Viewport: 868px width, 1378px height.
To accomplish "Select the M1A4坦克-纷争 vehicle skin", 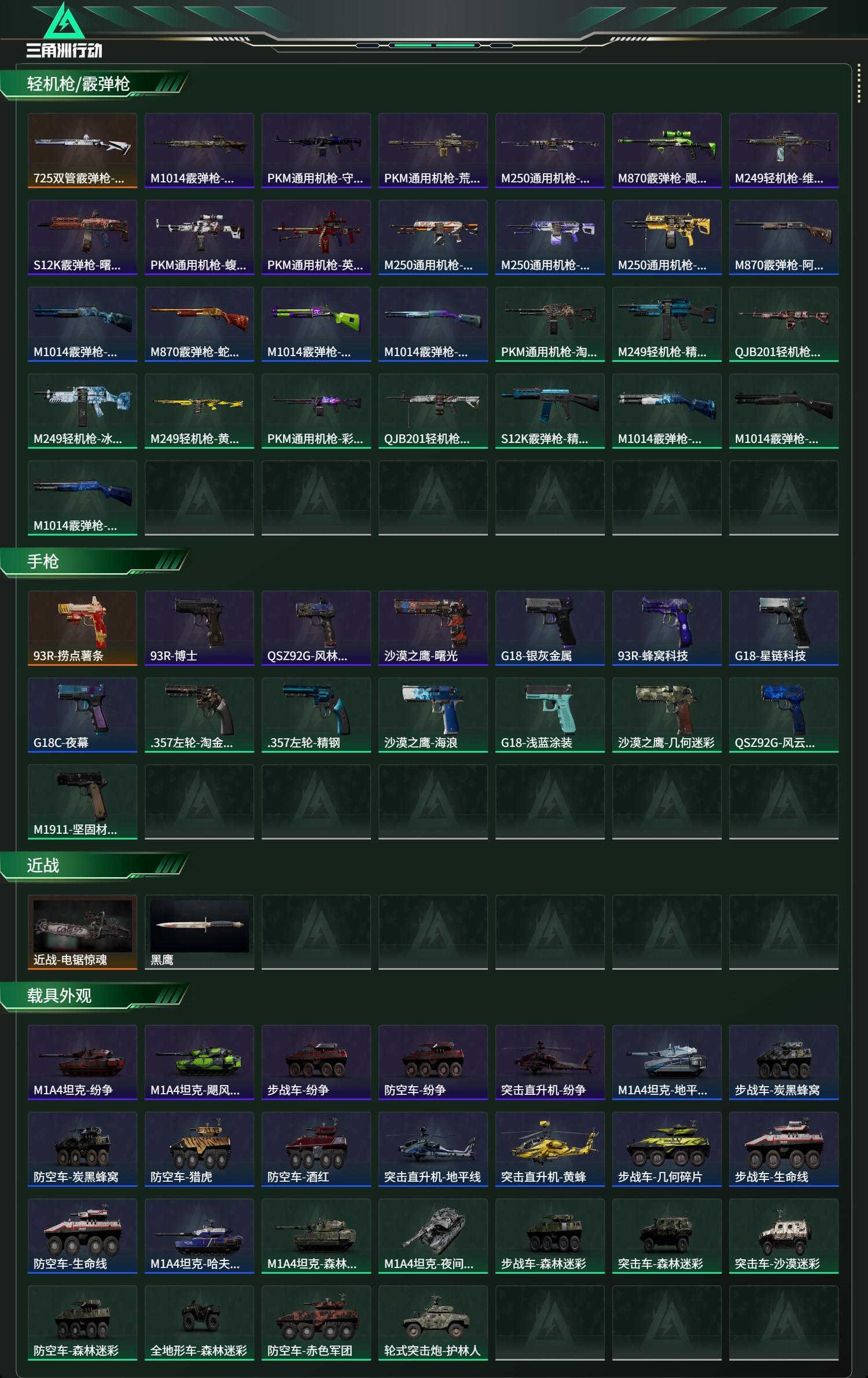I will pos(83,1062).
